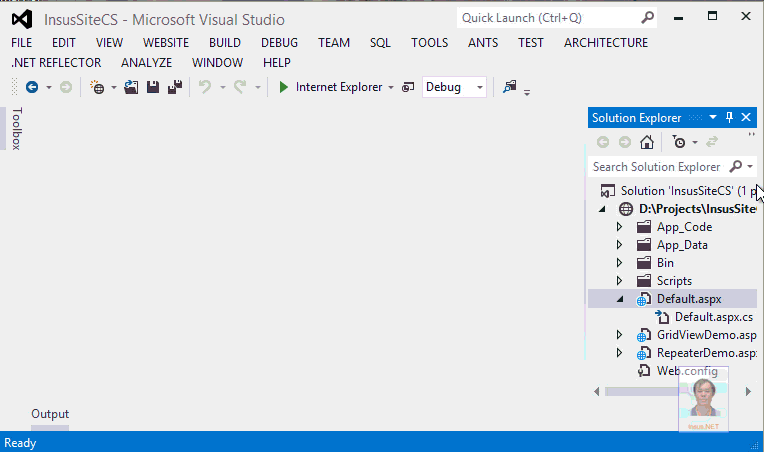The height and width of the screenshot is (452, 764).
Task: Open the Output panel tab
Action: point(50,414)
